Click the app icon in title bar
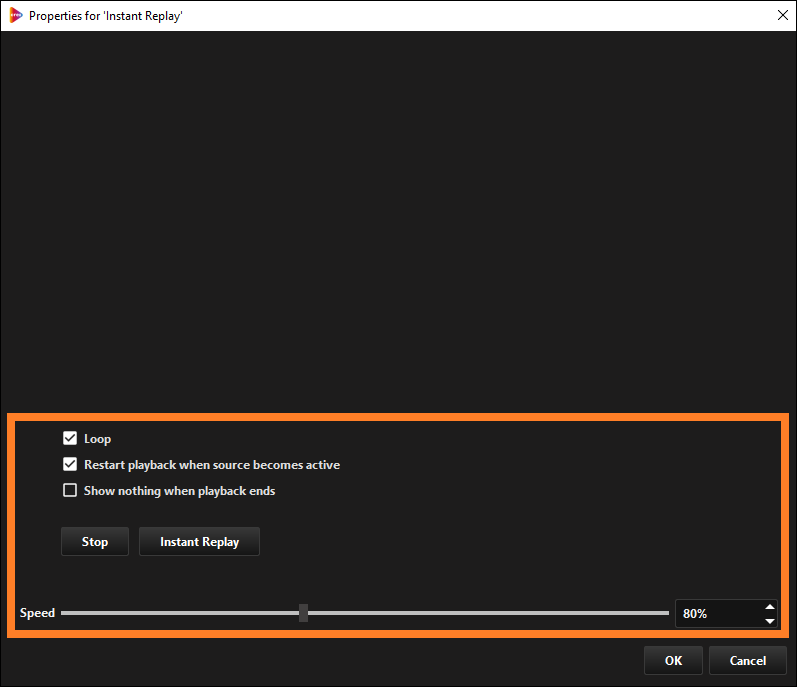The height and width of the screenshot is (687, 797). pos(16,16)
